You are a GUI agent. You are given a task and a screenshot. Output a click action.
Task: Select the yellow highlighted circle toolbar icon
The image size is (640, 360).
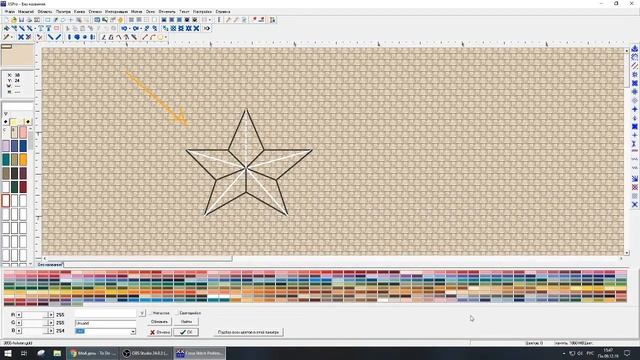coord(120,20)
